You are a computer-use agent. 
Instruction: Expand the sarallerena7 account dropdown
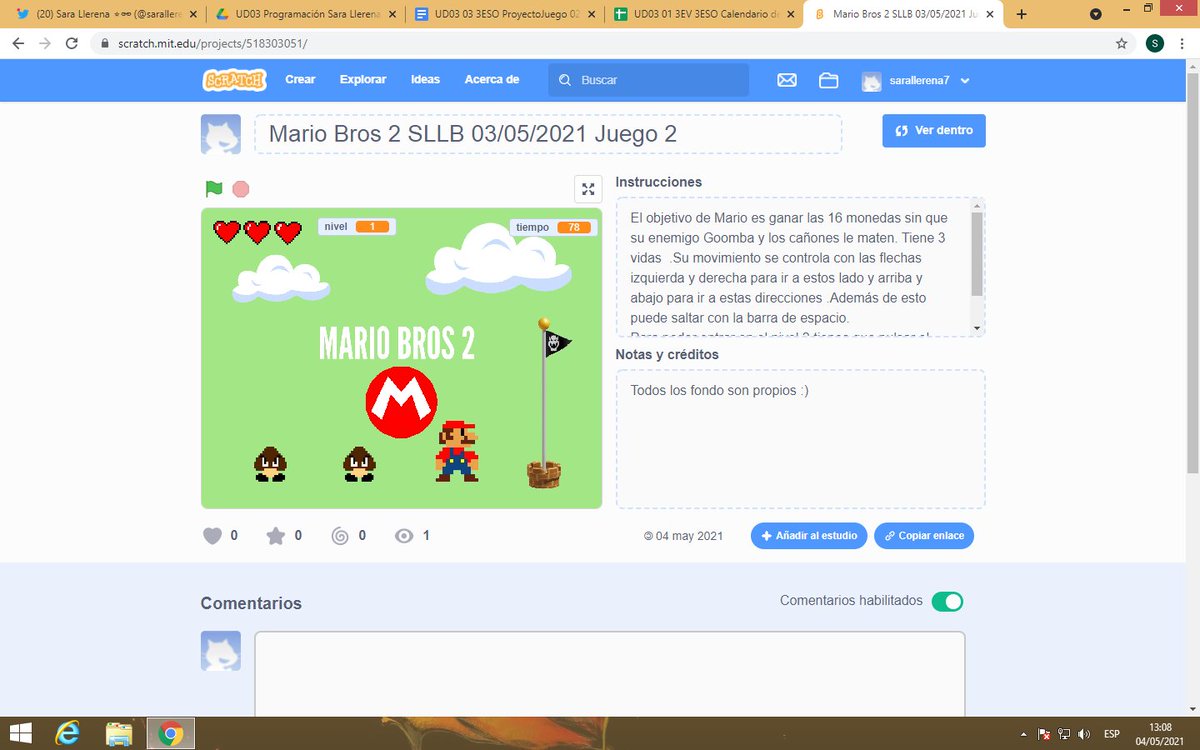(965, 81)
